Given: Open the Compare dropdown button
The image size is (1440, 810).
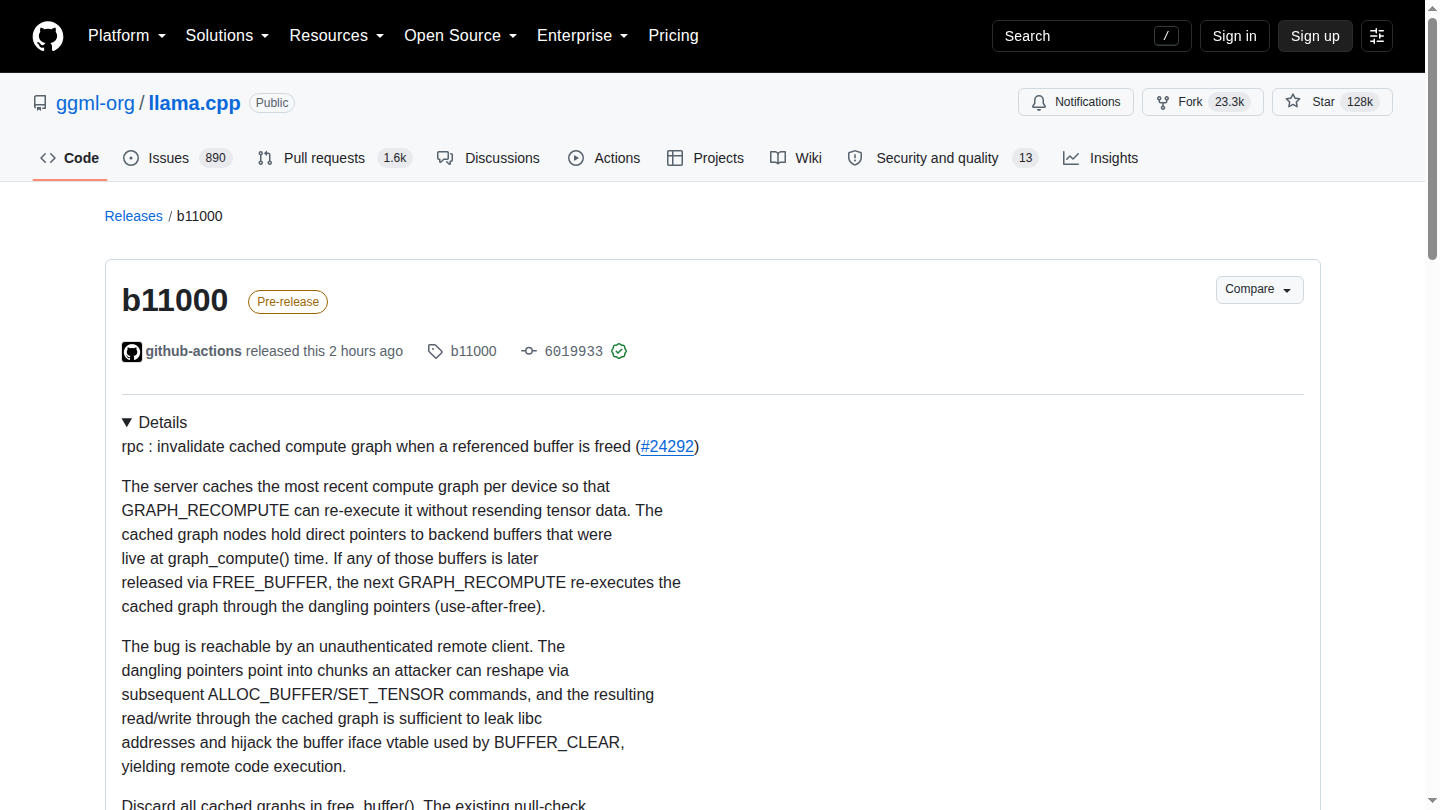Looking at the screenshot, I should [1260, 290].
